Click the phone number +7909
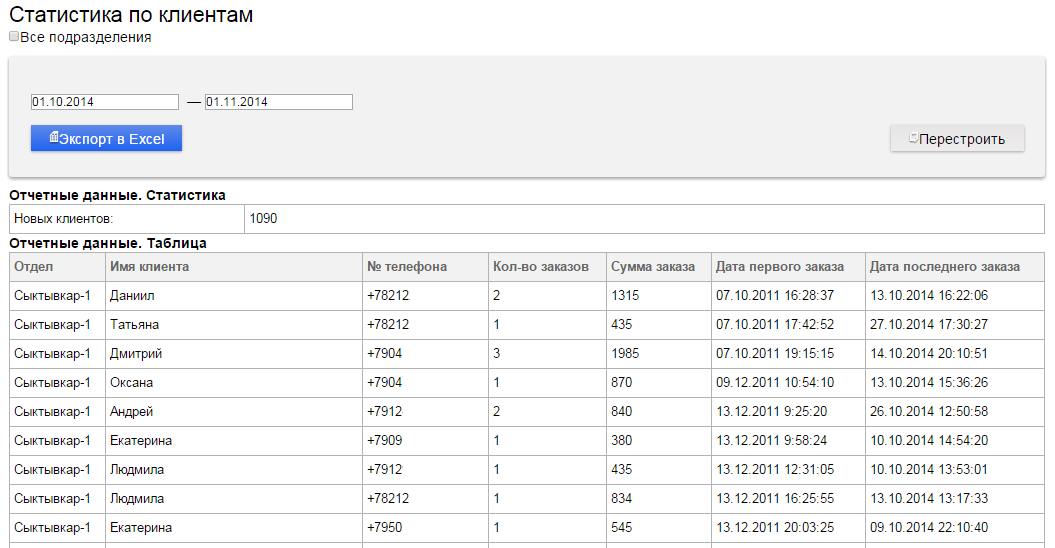 (385, 440)
